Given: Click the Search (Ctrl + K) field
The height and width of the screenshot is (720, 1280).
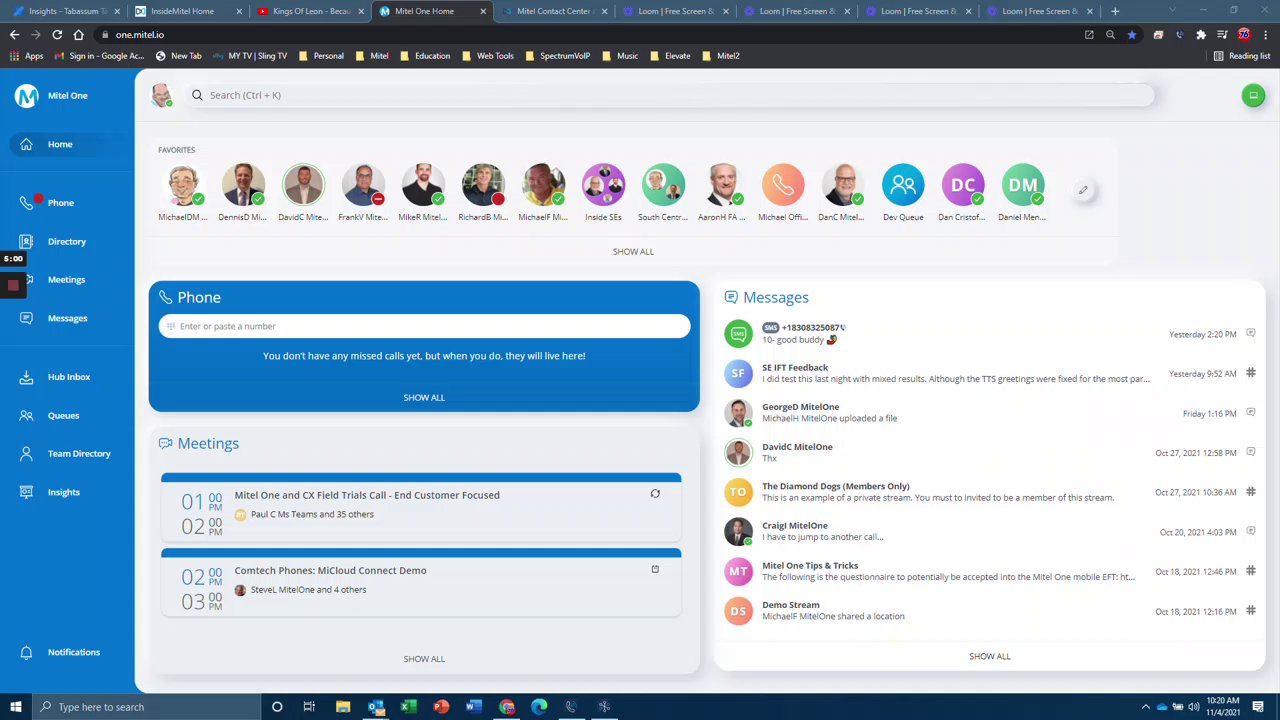Looking at the screenshot, I should [x=670, y=95].
